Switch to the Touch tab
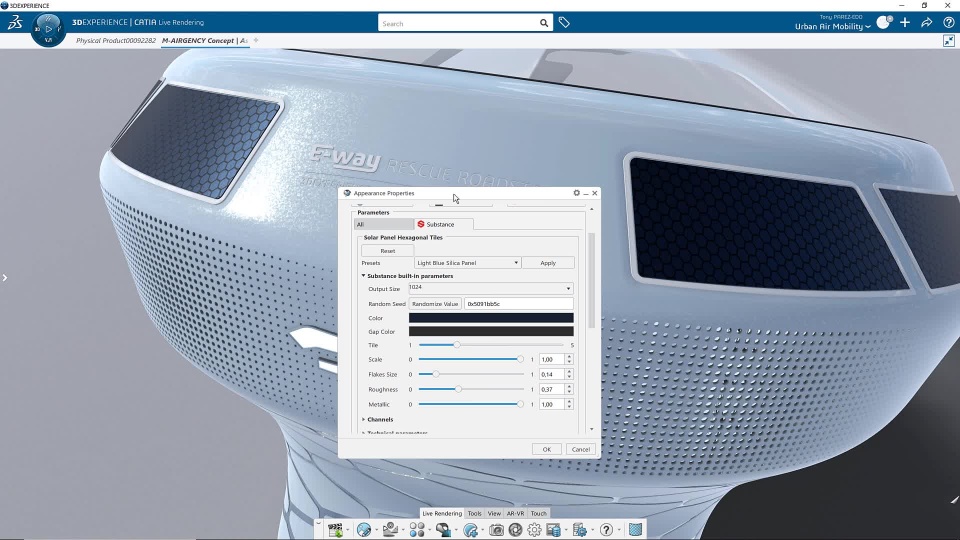The height and width of the screenshot is (540, 960). pyautogui.click(x=539, y=514)
